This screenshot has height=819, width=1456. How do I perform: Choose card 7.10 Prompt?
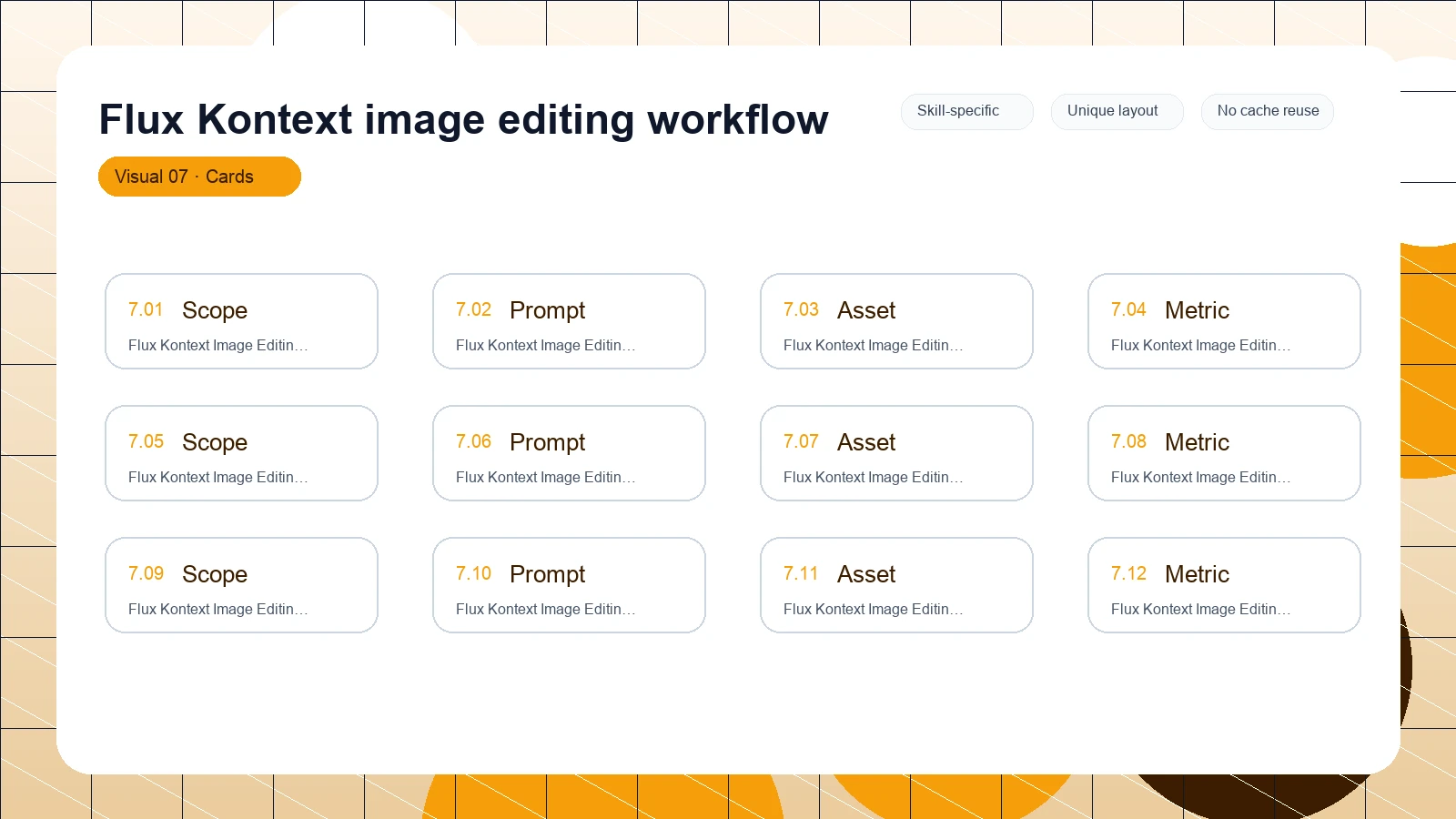pos(569,585)
